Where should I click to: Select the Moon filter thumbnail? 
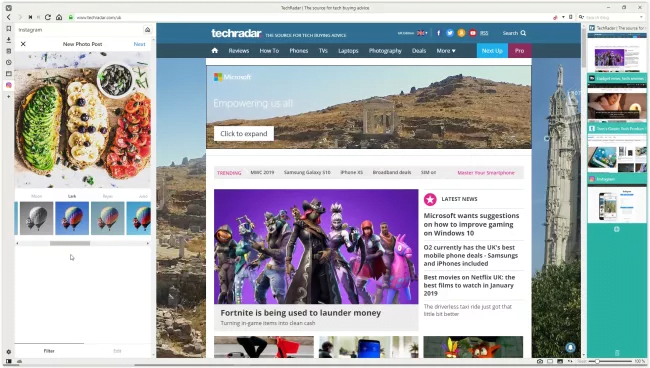(36, 218)
